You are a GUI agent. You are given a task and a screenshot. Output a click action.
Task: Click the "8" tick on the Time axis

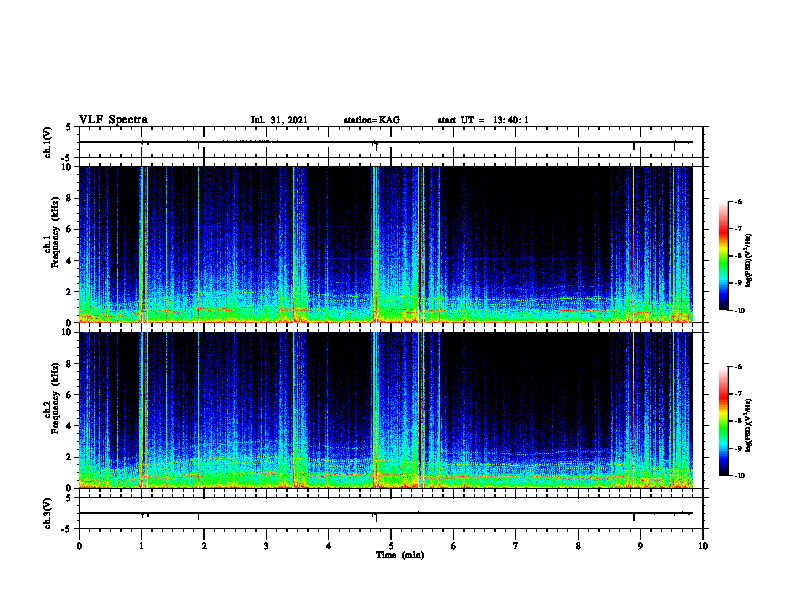click(x=578, y=546)
